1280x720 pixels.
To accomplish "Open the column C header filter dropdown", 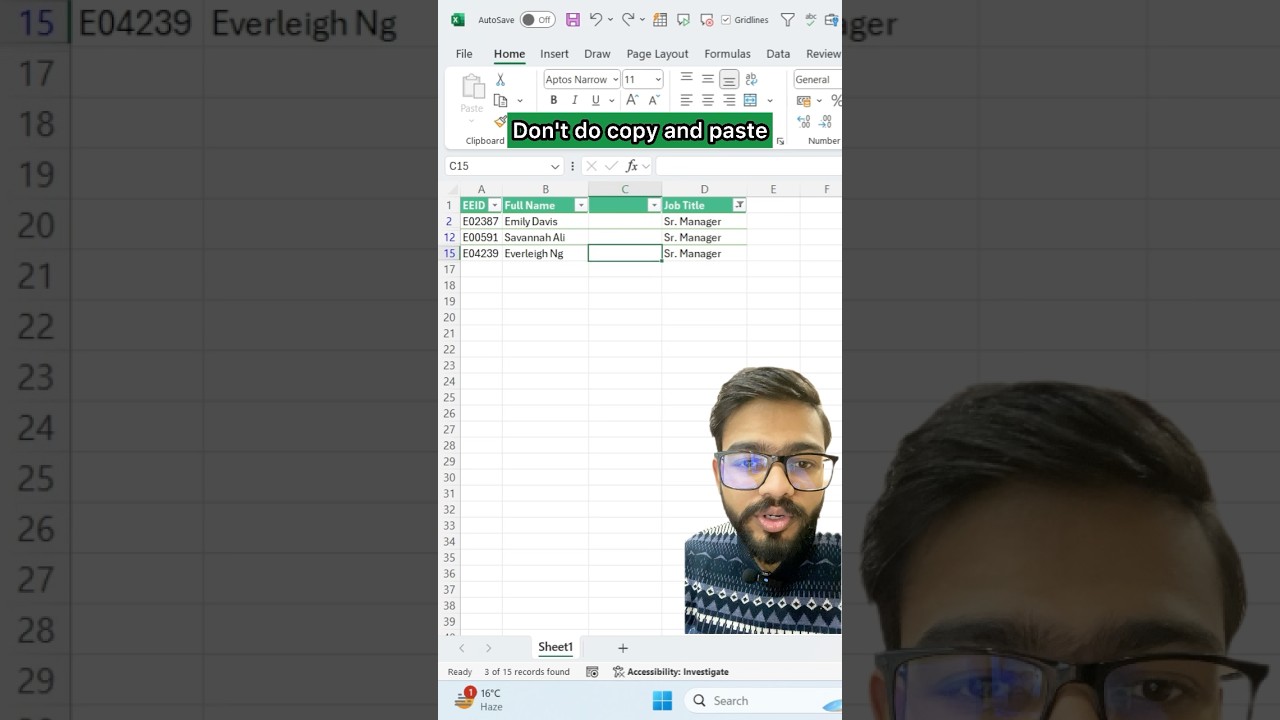I will click(x=654, y=205).
